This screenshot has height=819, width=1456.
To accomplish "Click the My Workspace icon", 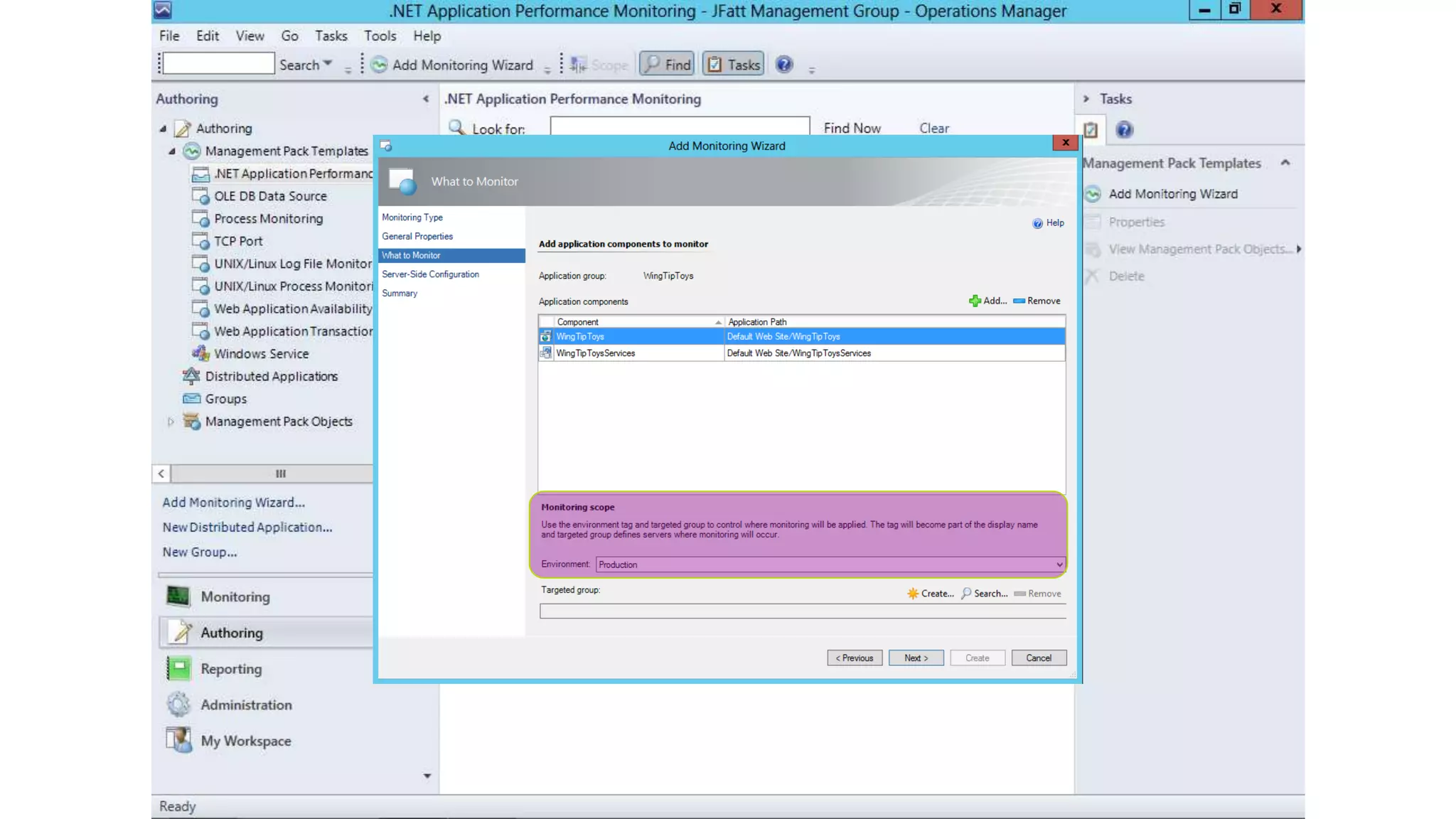I will tap(178, 740).
